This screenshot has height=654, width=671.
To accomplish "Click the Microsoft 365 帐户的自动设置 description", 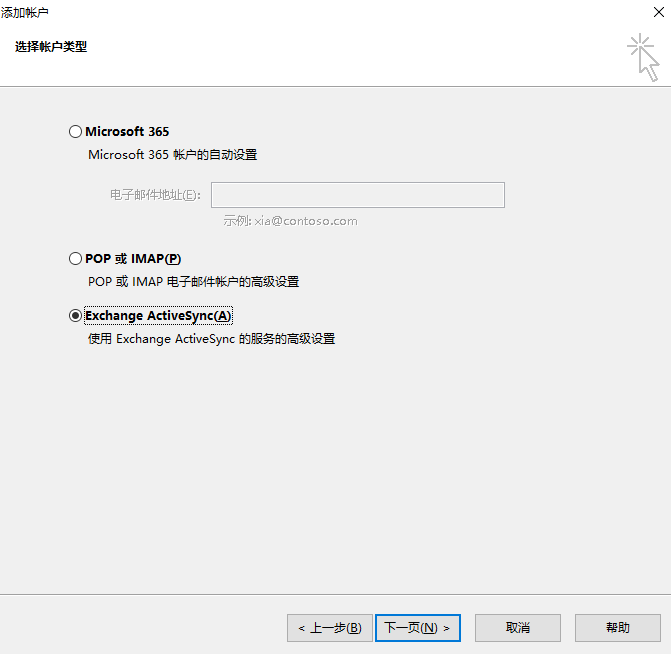I will click(172, 155).
